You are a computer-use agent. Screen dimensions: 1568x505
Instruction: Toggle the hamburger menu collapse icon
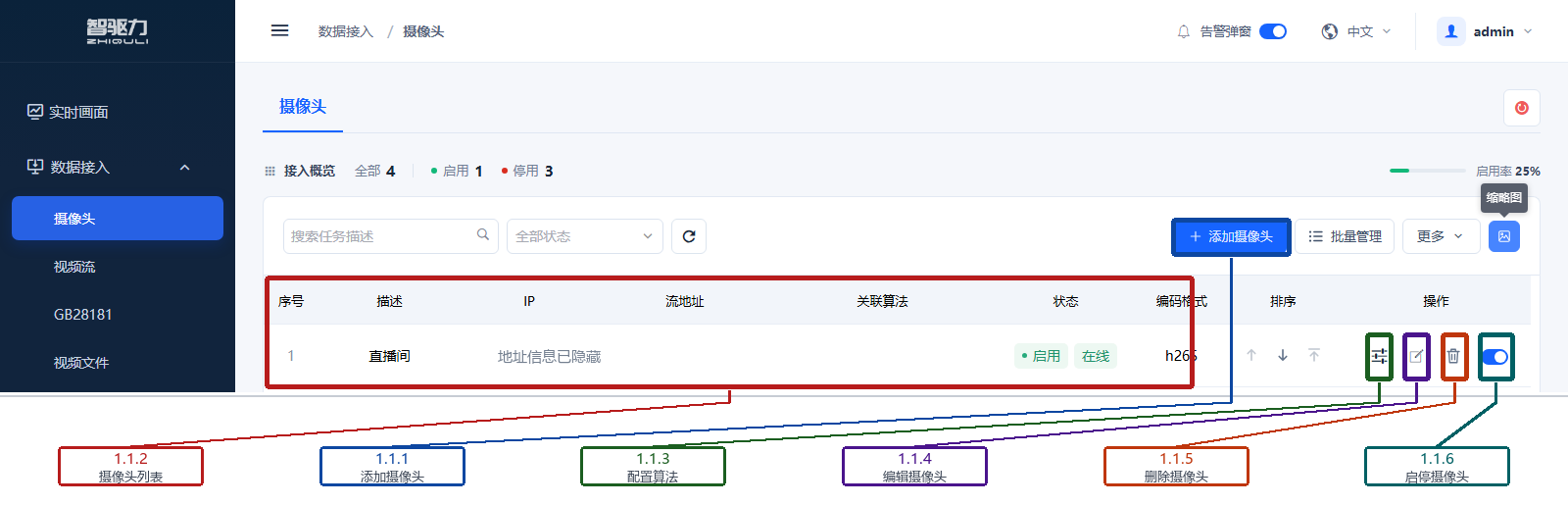279,30
